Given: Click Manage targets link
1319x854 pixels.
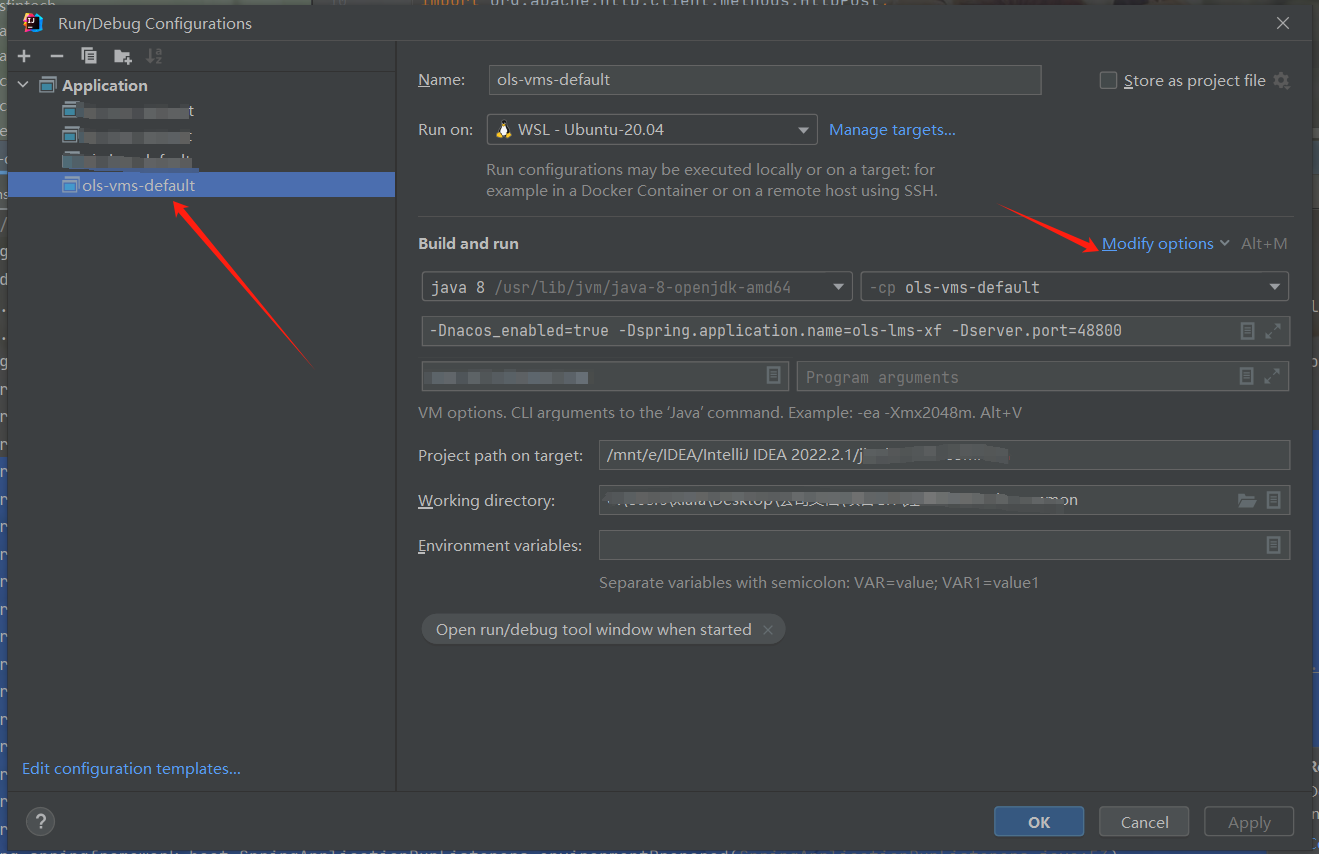Looking at the screenshot, I should [892, 130].
